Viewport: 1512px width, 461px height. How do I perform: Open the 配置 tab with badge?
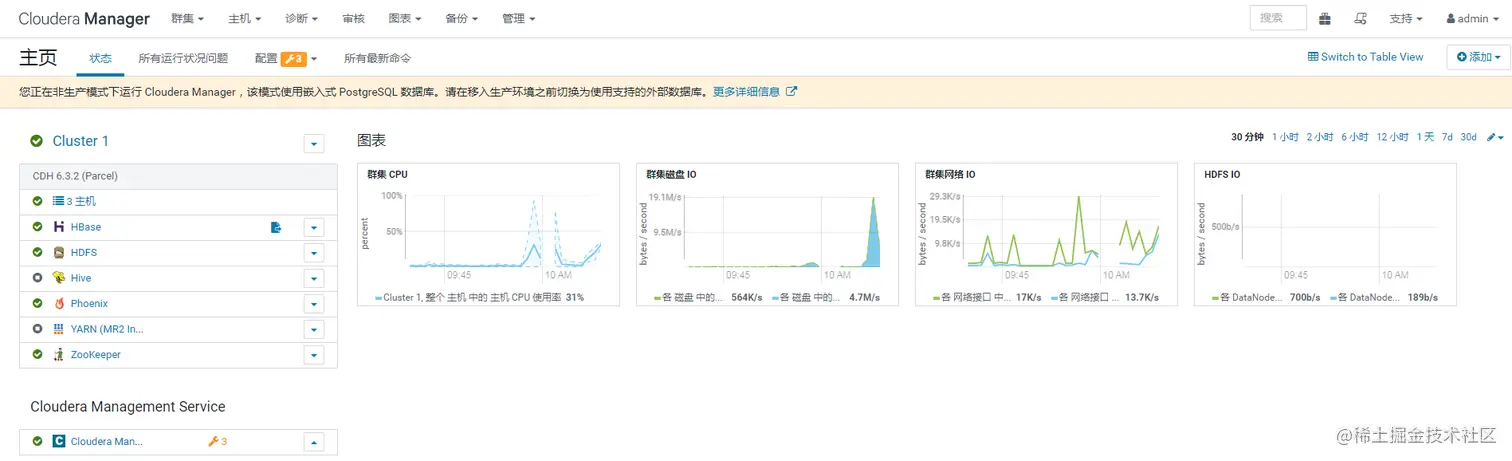point(286,58)
